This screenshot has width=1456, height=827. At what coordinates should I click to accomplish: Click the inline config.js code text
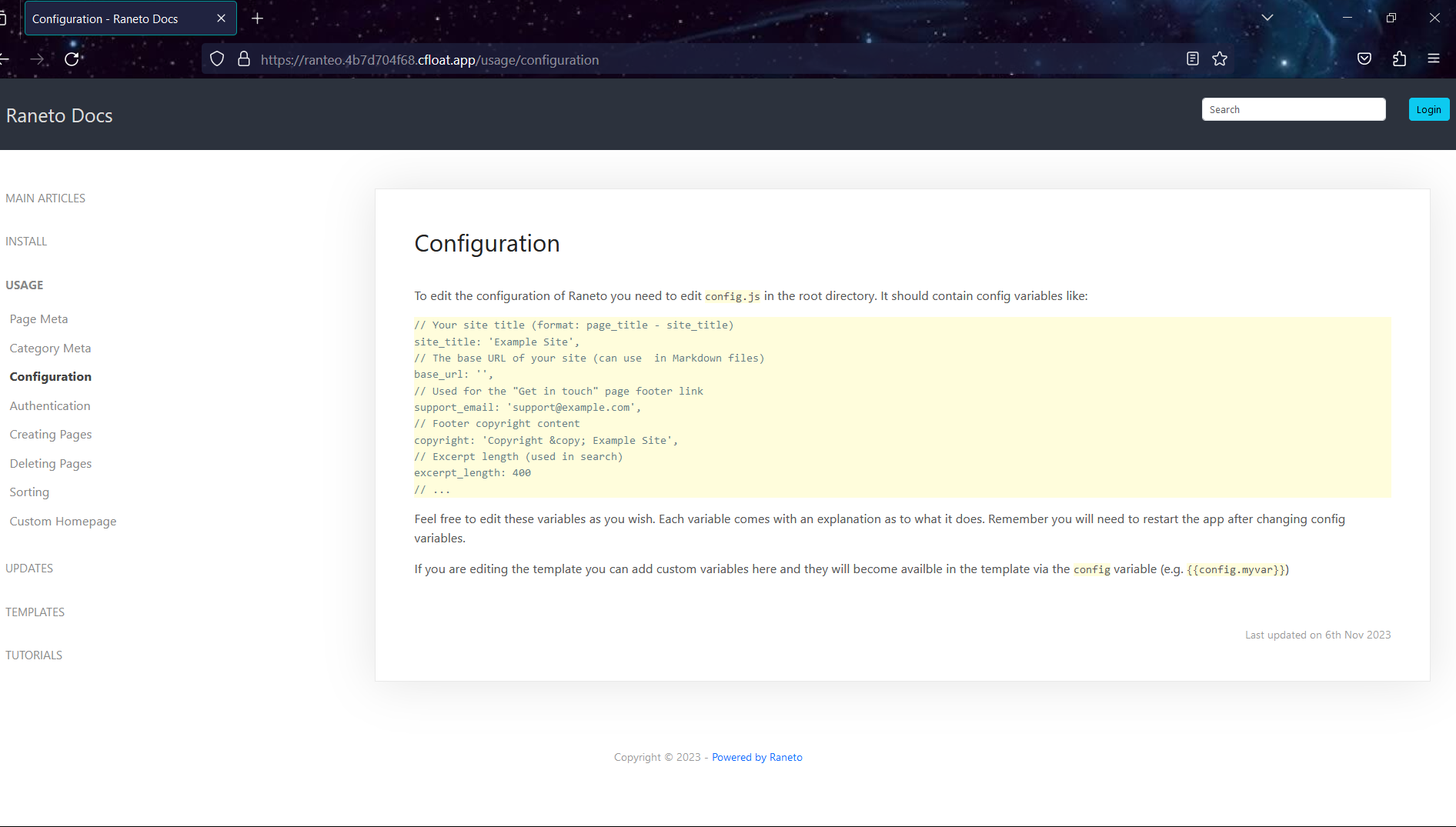733,296
